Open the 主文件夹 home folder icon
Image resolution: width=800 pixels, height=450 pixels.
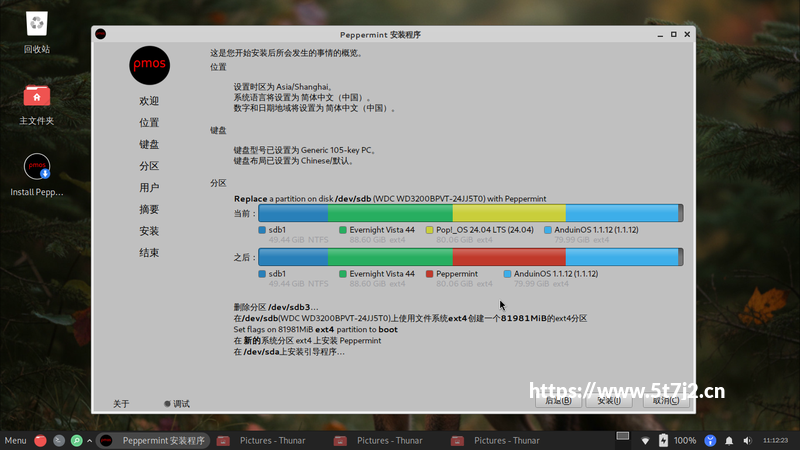point(37,96)
